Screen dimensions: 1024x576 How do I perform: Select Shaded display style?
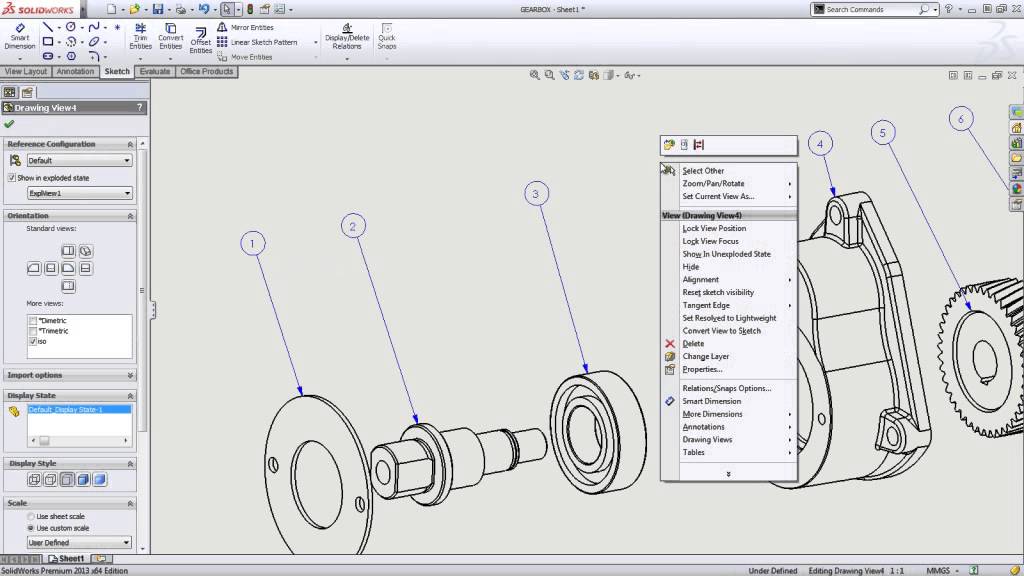tap(99, 480)
